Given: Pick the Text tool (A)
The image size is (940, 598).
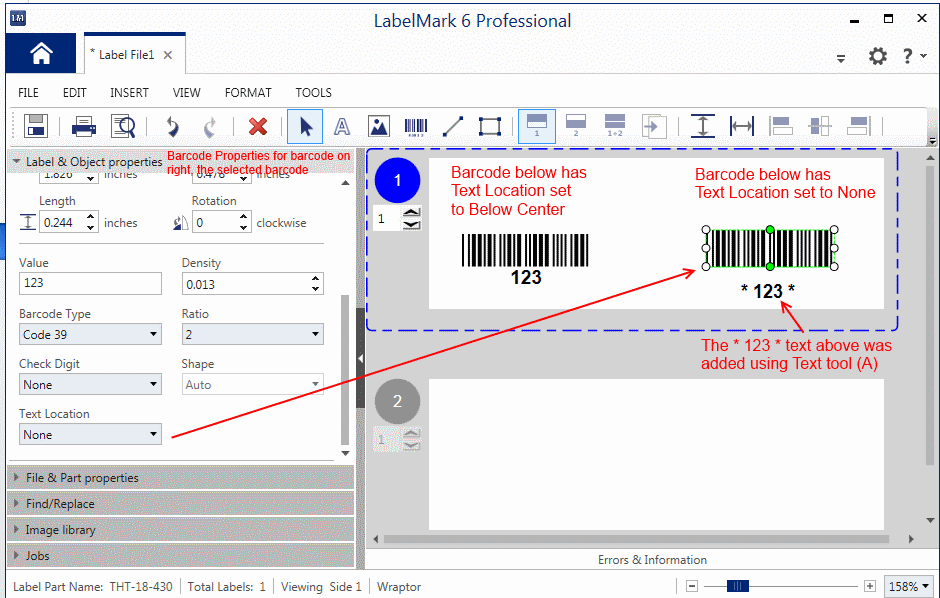Looking at the screenshot, I should click(x=342, y=126).
